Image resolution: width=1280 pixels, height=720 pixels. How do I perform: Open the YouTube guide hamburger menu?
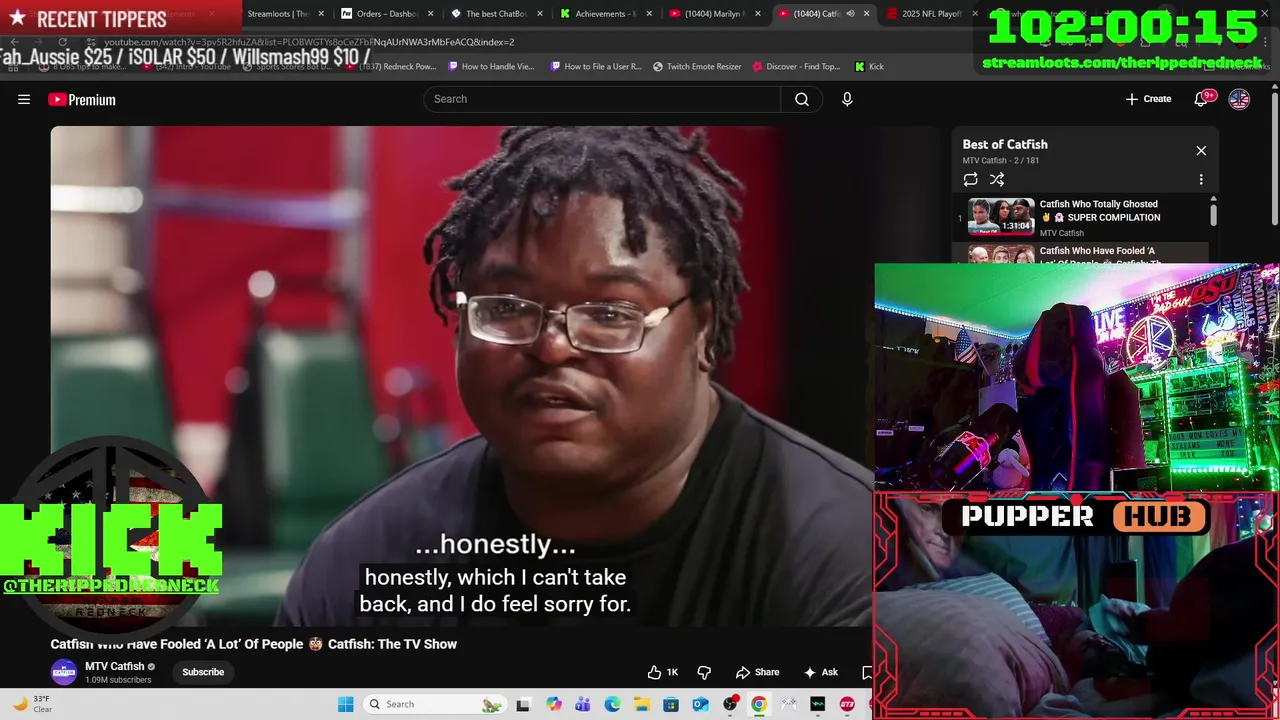(24, 99)
